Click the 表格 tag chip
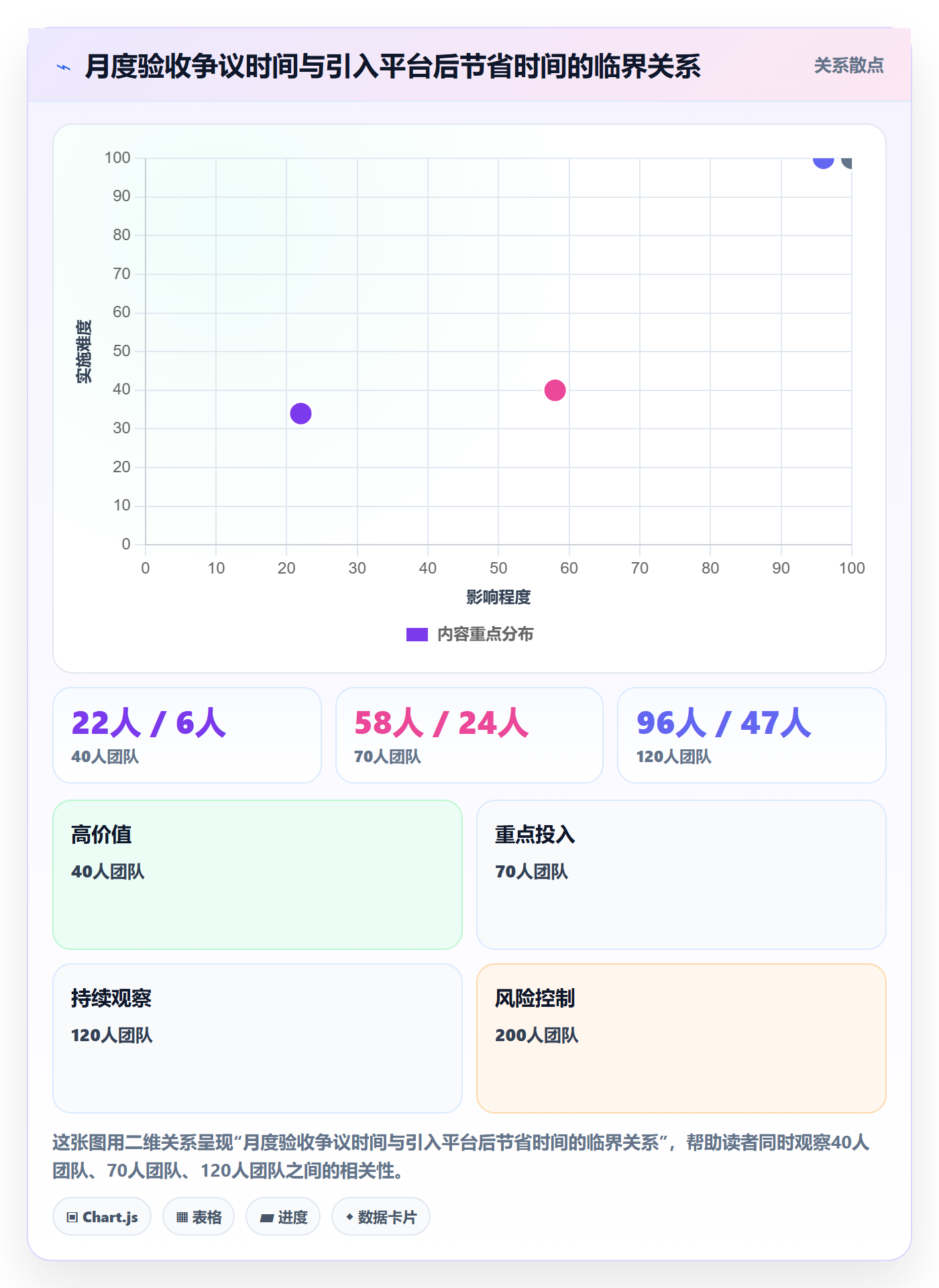This screenshot has height=1288, width=939. [x=199, y=1216]
